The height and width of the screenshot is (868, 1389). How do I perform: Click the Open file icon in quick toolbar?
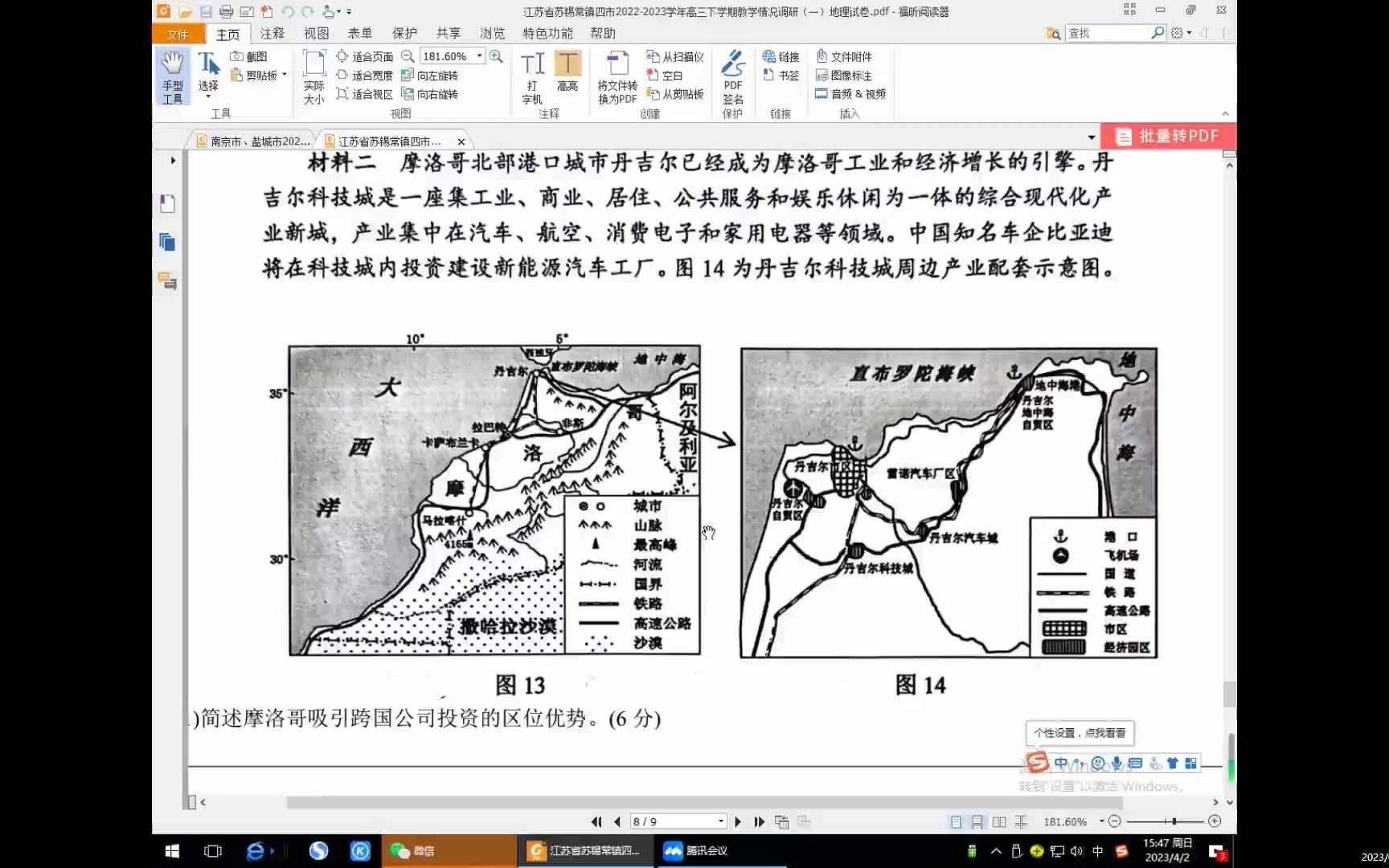185,11
